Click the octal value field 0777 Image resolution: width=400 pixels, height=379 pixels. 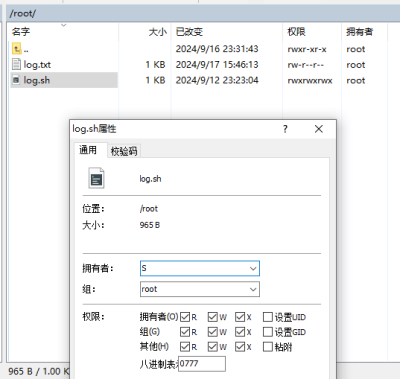[202, 364]
